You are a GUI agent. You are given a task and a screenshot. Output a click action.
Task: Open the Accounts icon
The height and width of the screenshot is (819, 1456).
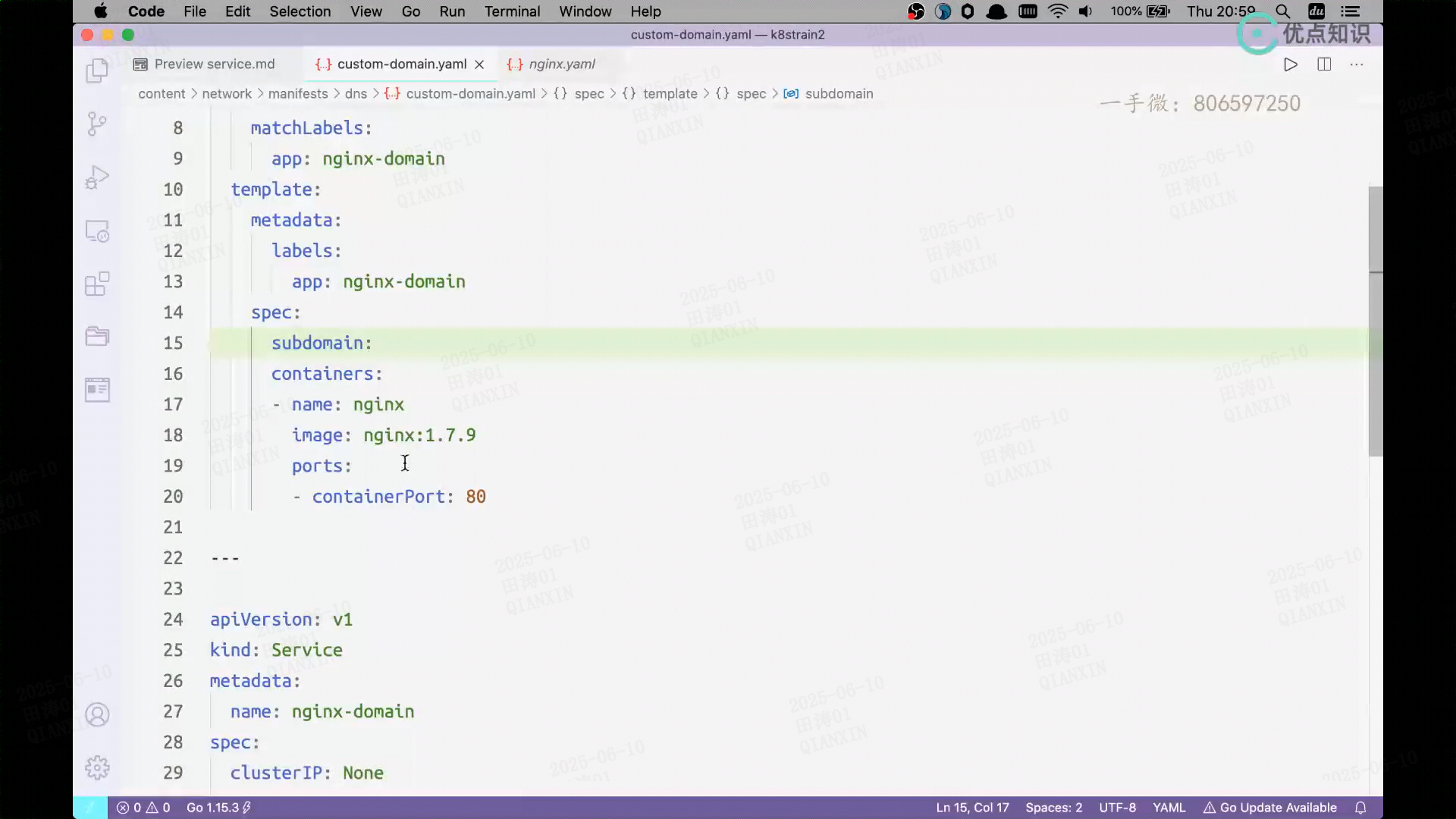97,714
